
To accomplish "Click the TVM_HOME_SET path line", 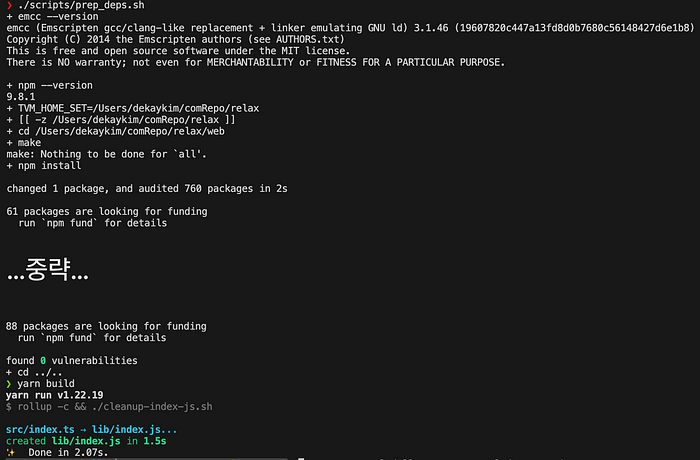I will click(133, 108).
